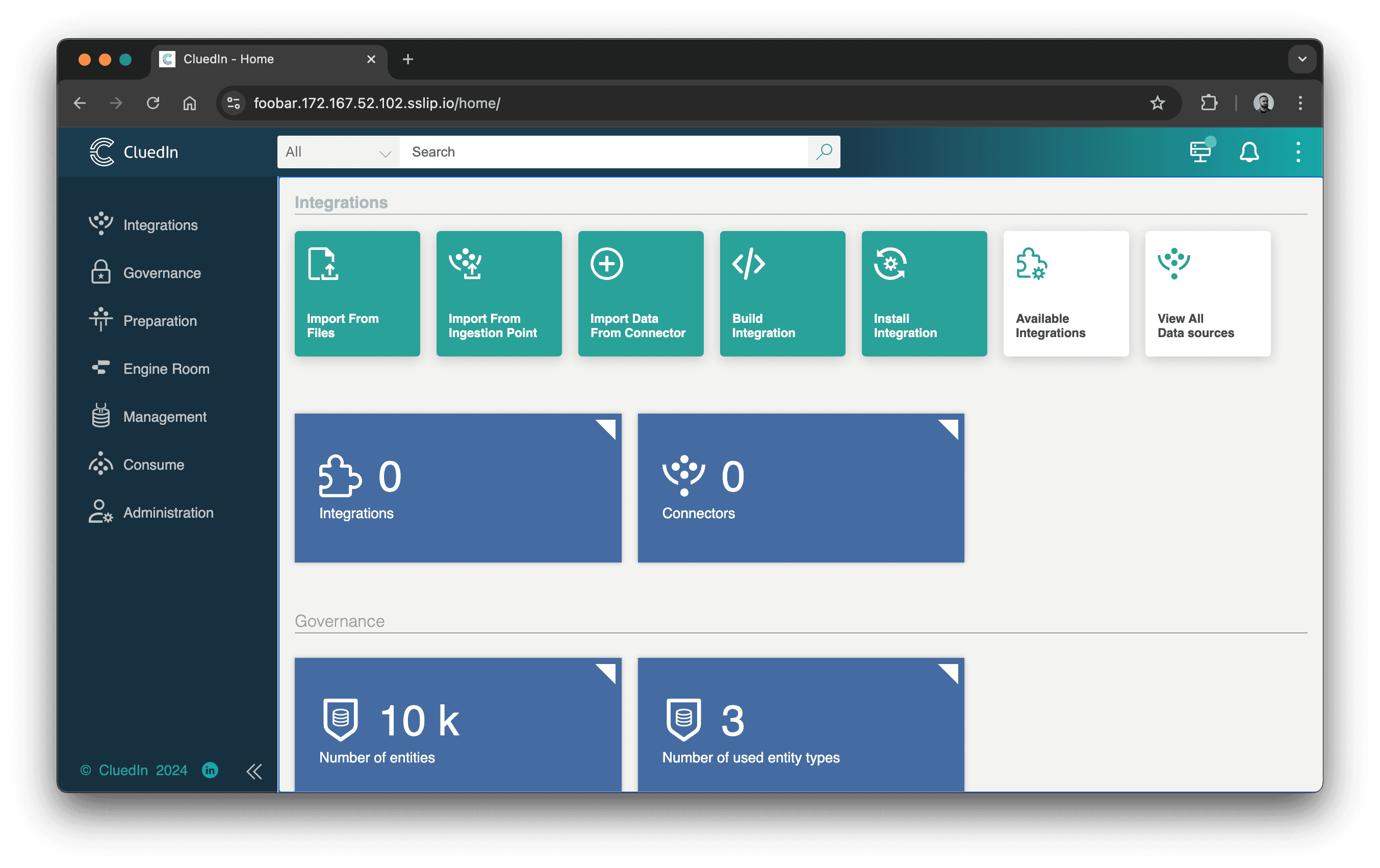Open the Available Integrations tile
The image size is (1380, 868).
pyautogui.click(x=1066, y=293)
